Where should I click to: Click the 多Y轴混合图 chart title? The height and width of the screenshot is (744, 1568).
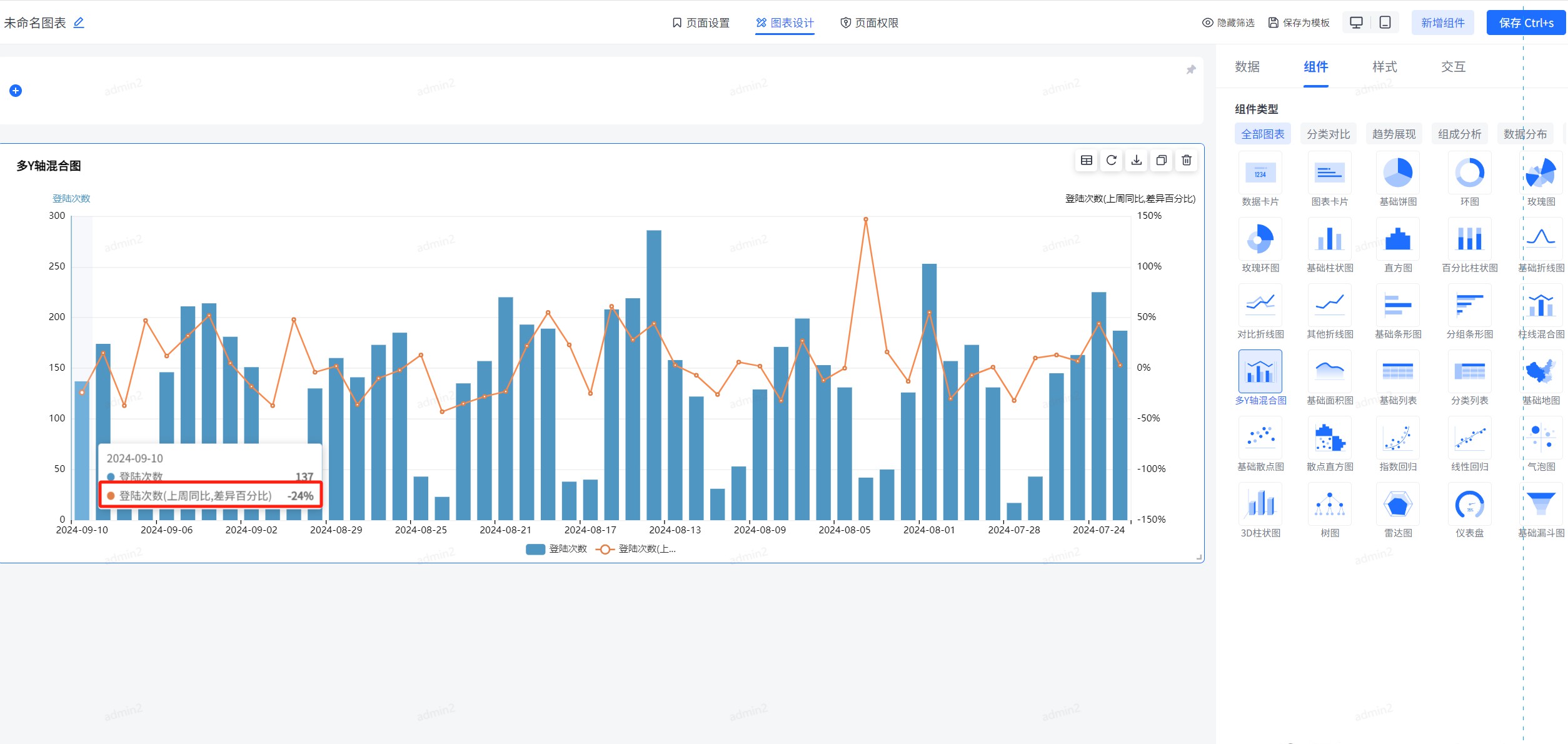coord(49,166)
